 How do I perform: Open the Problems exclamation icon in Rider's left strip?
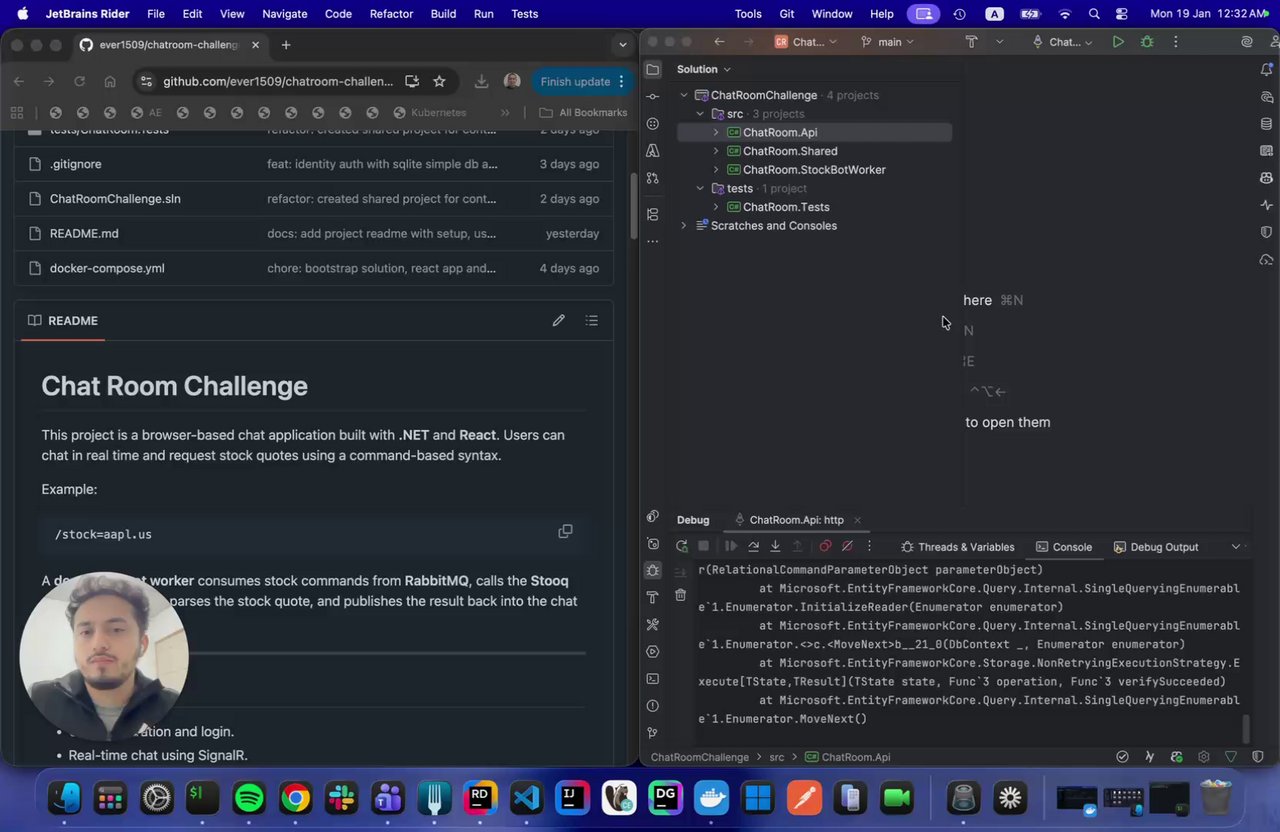point(653,706)
